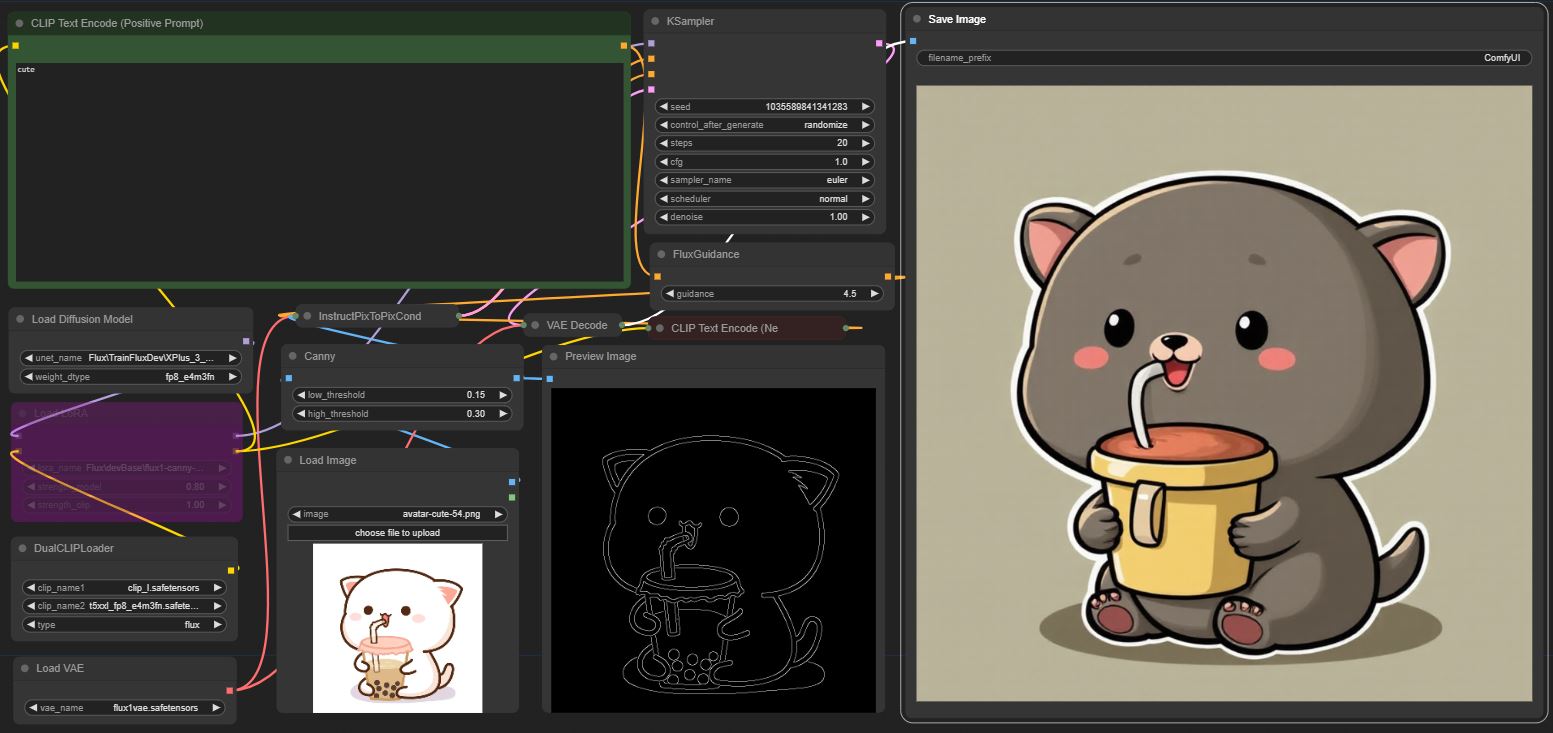
Task: Collapse the Canny node dot
Action: tap(293, 356)
